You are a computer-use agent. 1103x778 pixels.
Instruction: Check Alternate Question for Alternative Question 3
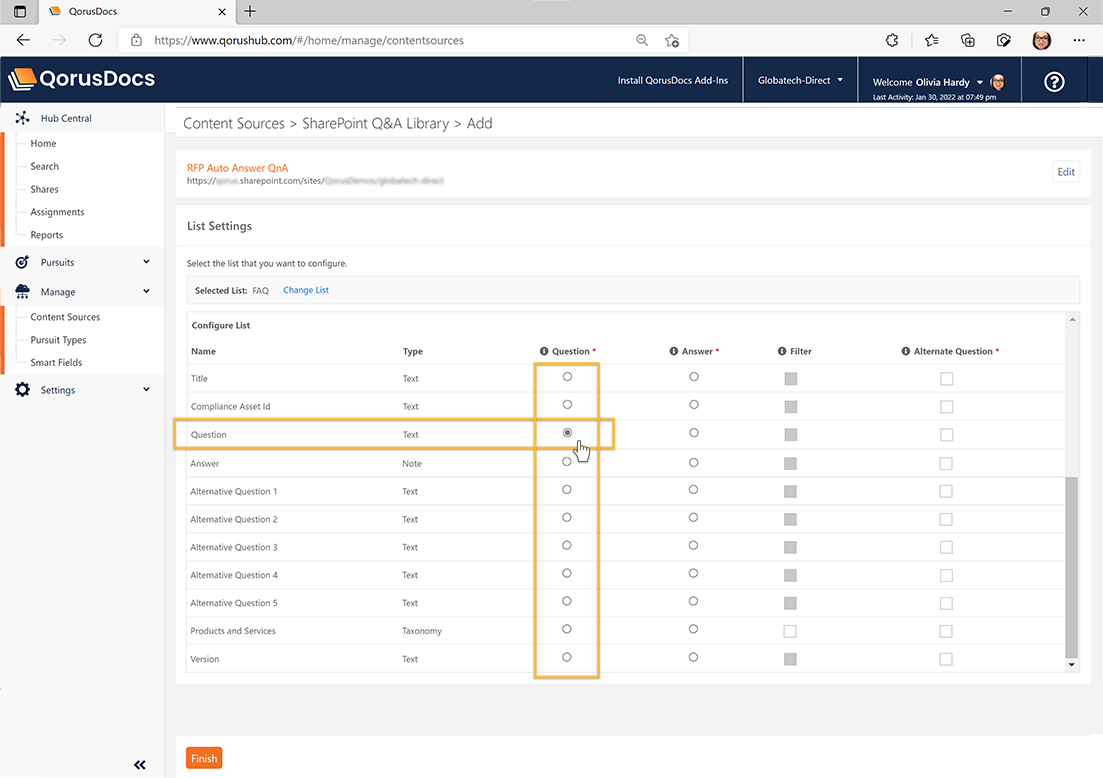coord(946,547)
